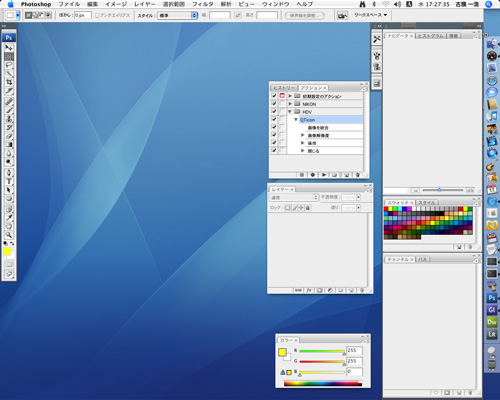Delete the selected action
This screenshot has height=400, width=500.
coord(357,175)
